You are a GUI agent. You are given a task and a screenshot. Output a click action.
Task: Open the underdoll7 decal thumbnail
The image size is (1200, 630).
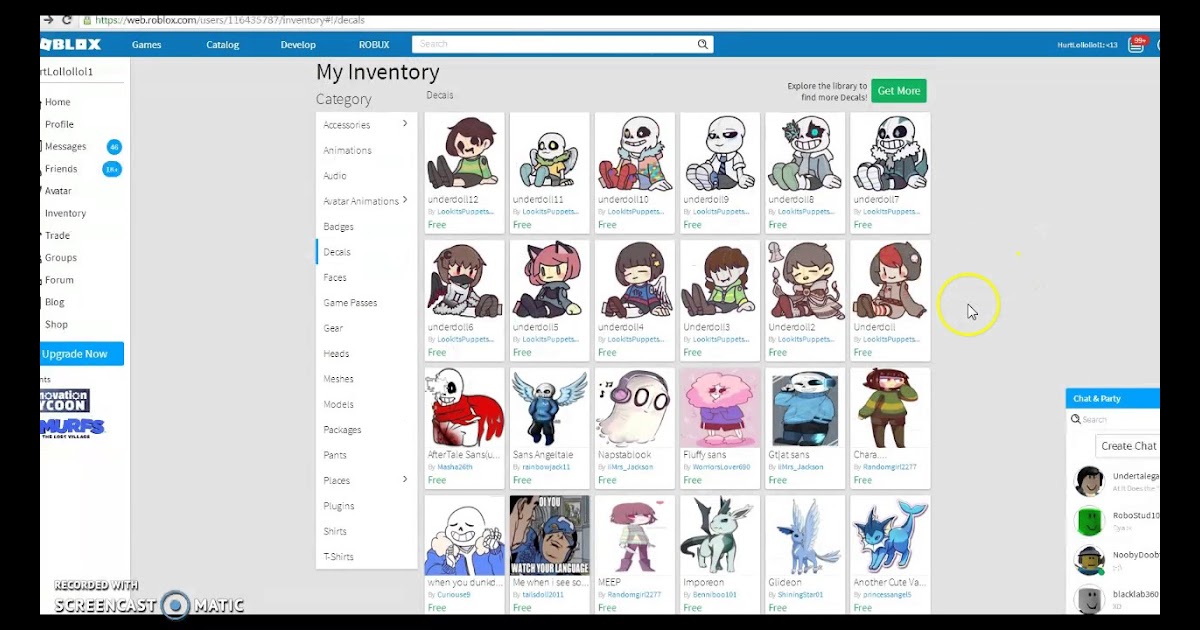[x=890, y=152]
